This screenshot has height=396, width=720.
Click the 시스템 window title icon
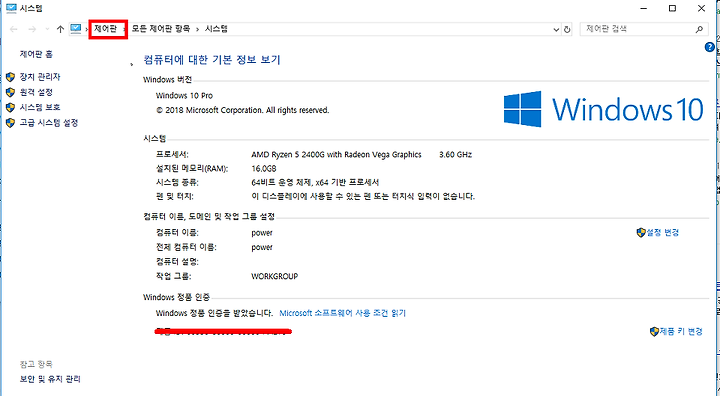click(11, 8)
